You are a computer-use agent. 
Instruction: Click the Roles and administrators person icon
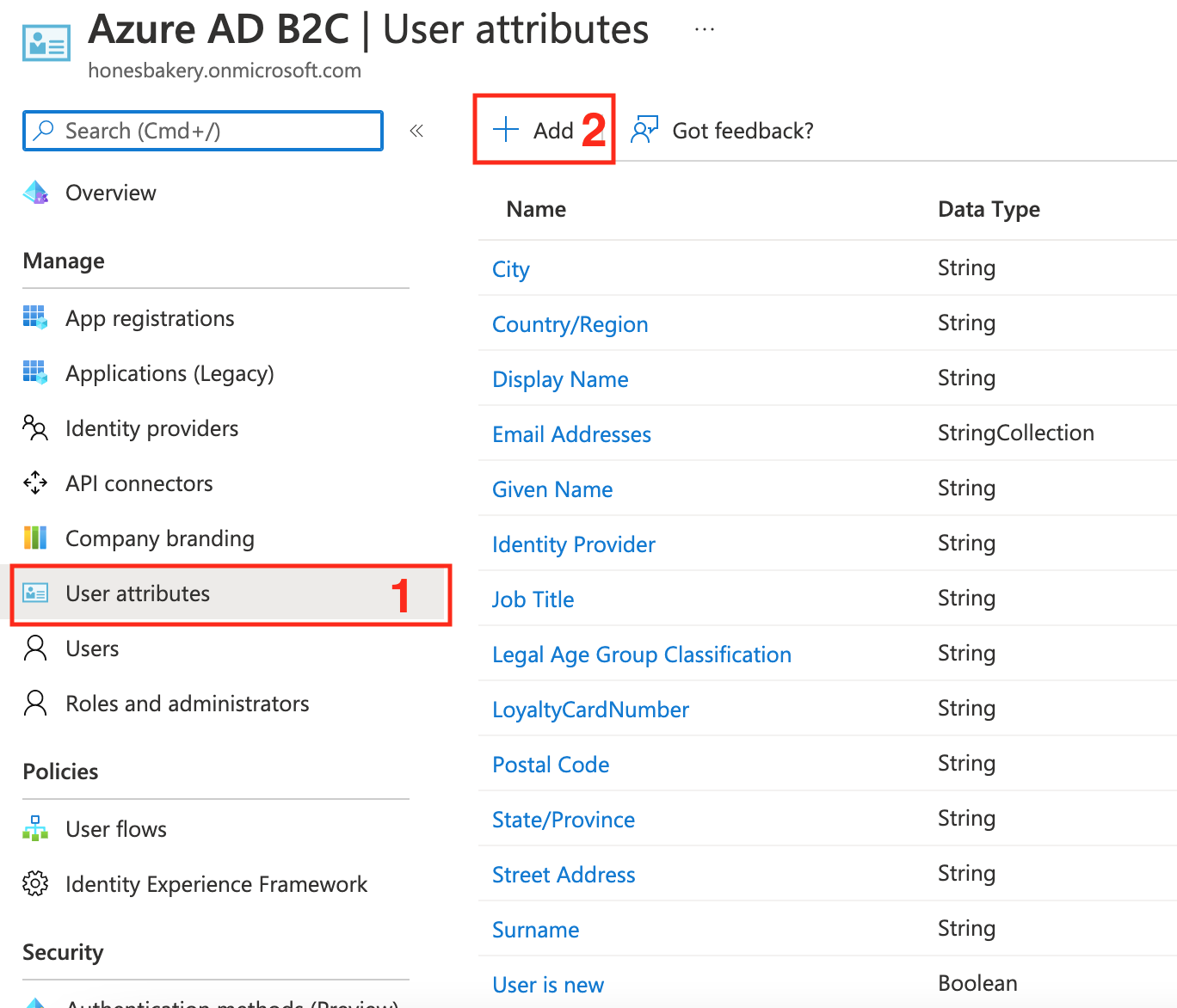click(35, 703)
